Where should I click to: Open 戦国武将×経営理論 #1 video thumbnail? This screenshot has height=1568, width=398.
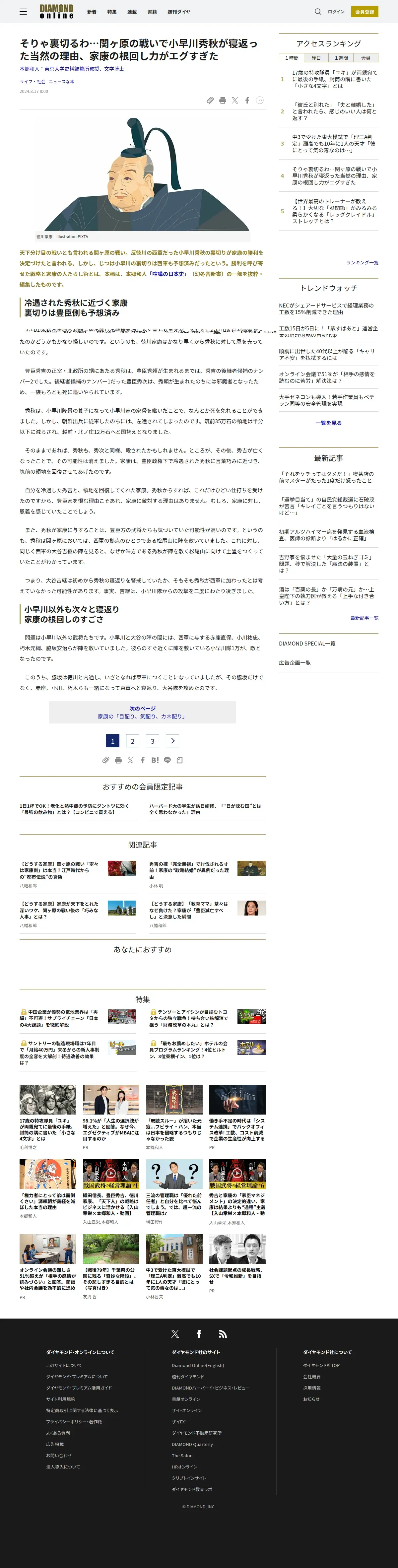click(111, 1174)
